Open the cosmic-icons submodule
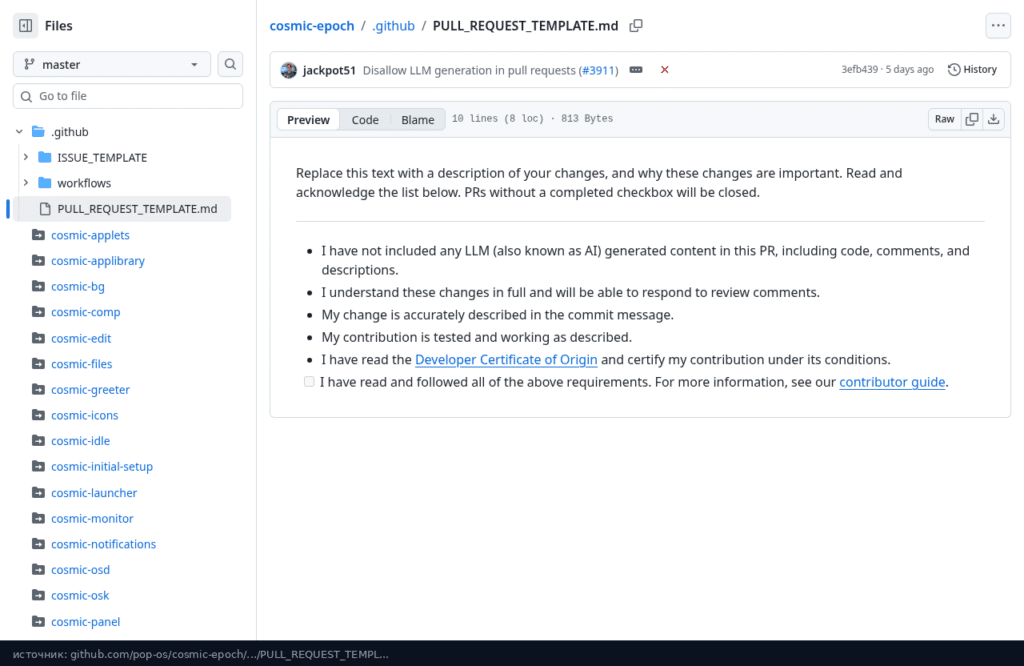 click(84, 415)
